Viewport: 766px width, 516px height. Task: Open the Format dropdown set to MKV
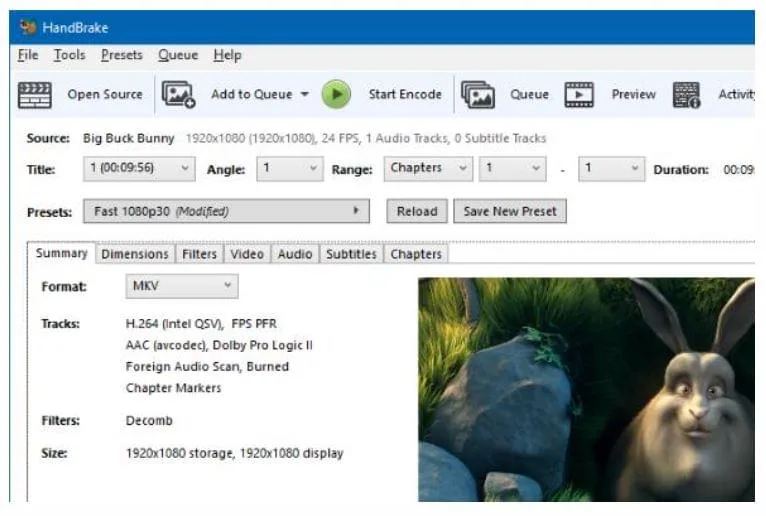point(182,286)
